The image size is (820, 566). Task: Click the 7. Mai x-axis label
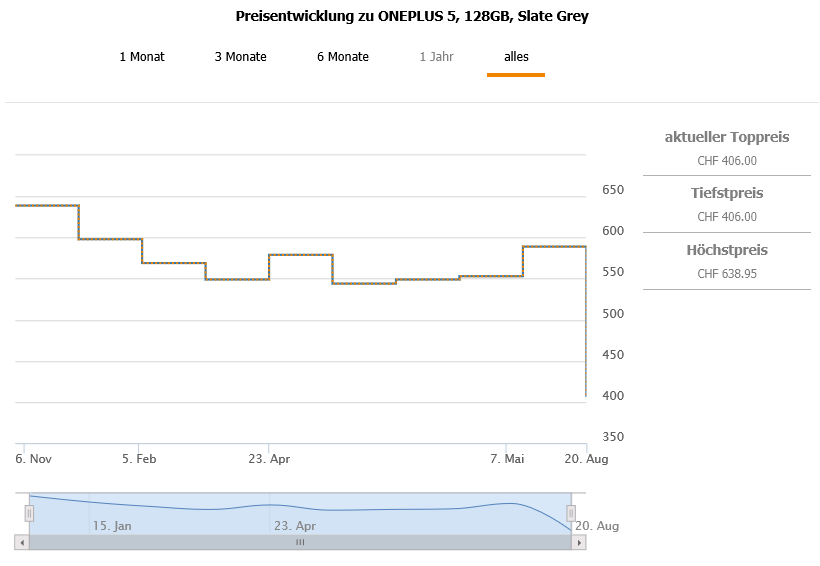tap(507, 459)
